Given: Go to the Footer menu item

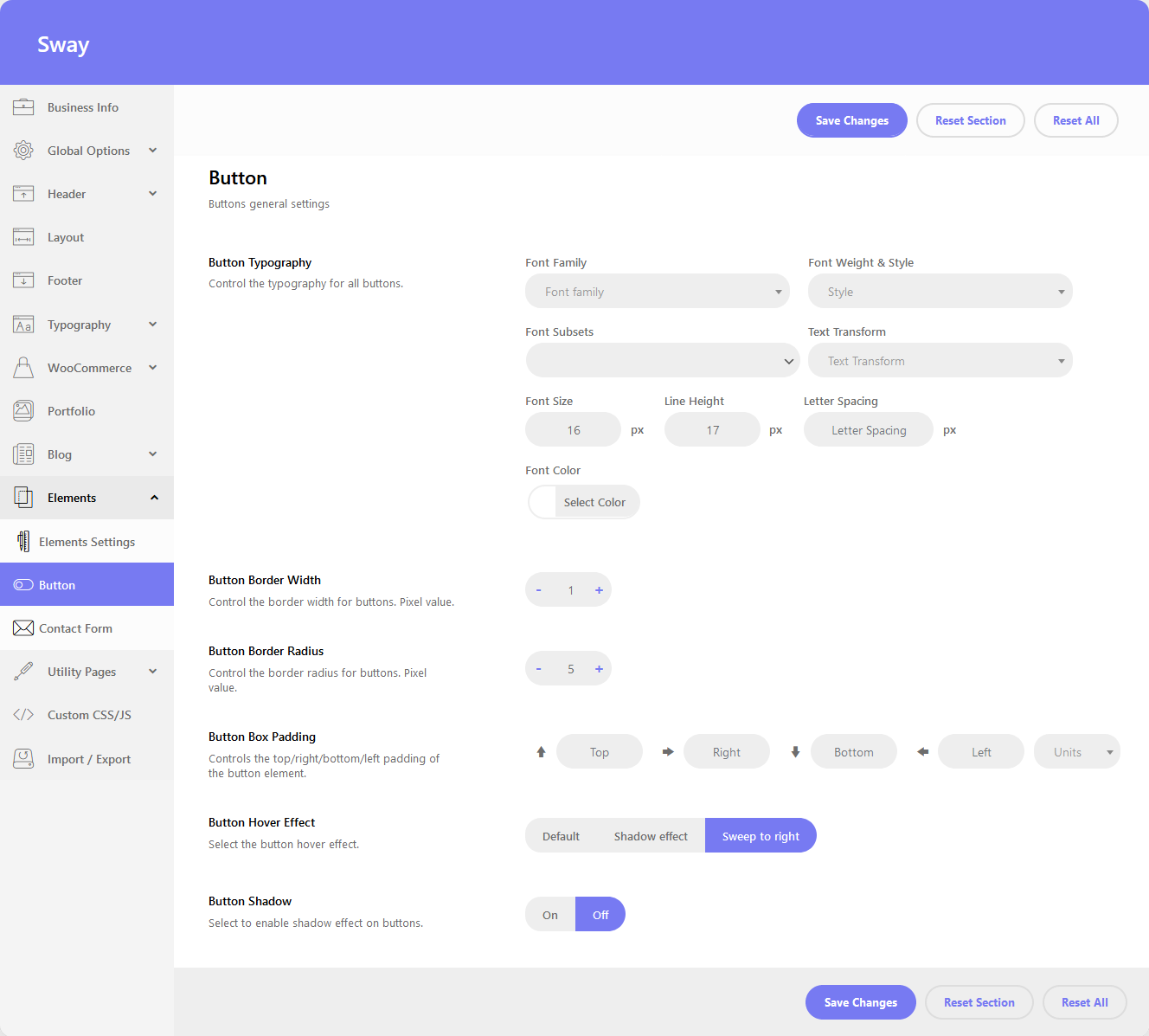Looking at the screenshot, I should point(65,280).
